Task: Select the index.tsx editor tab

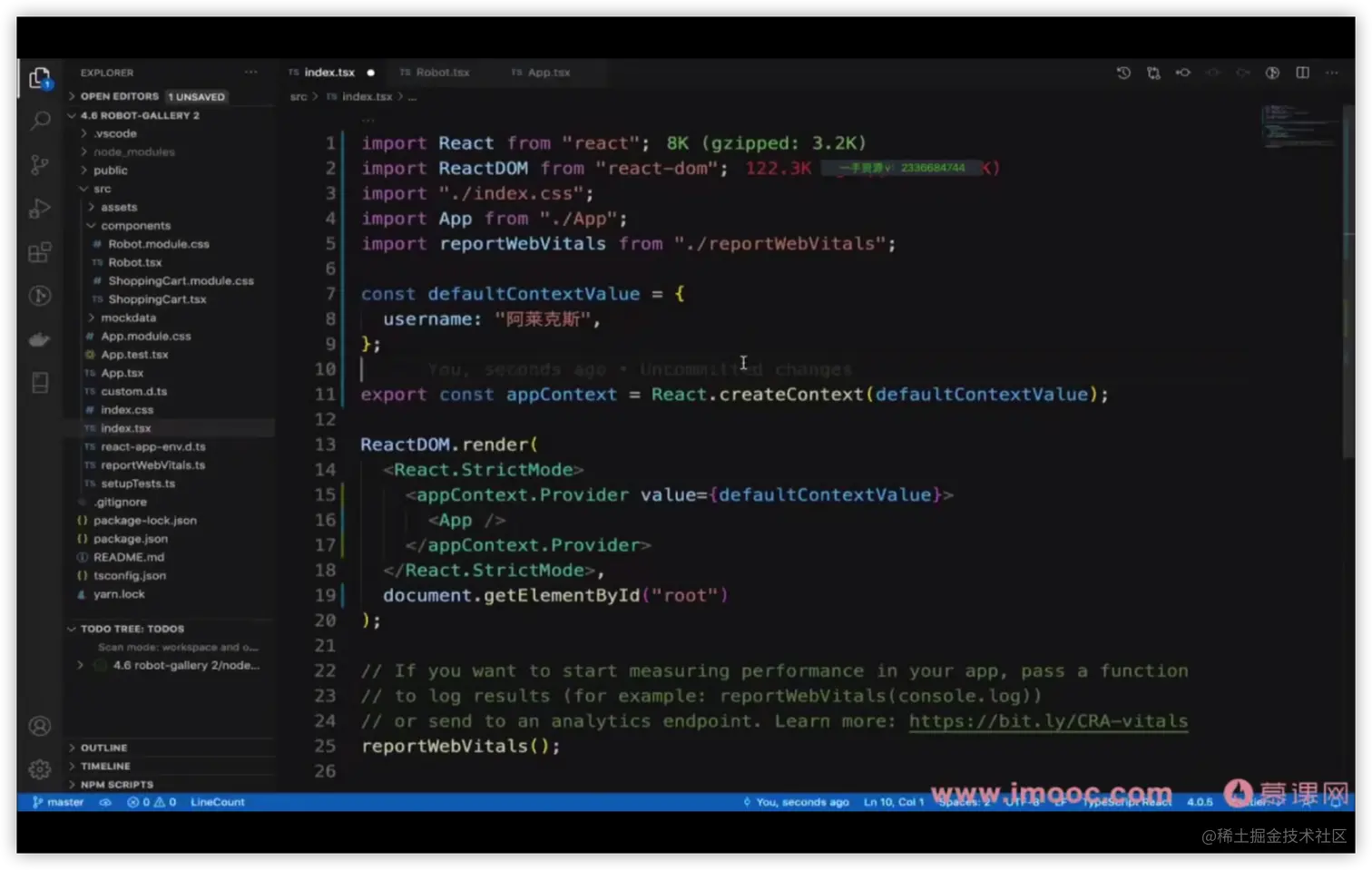Action: (329, 73)
